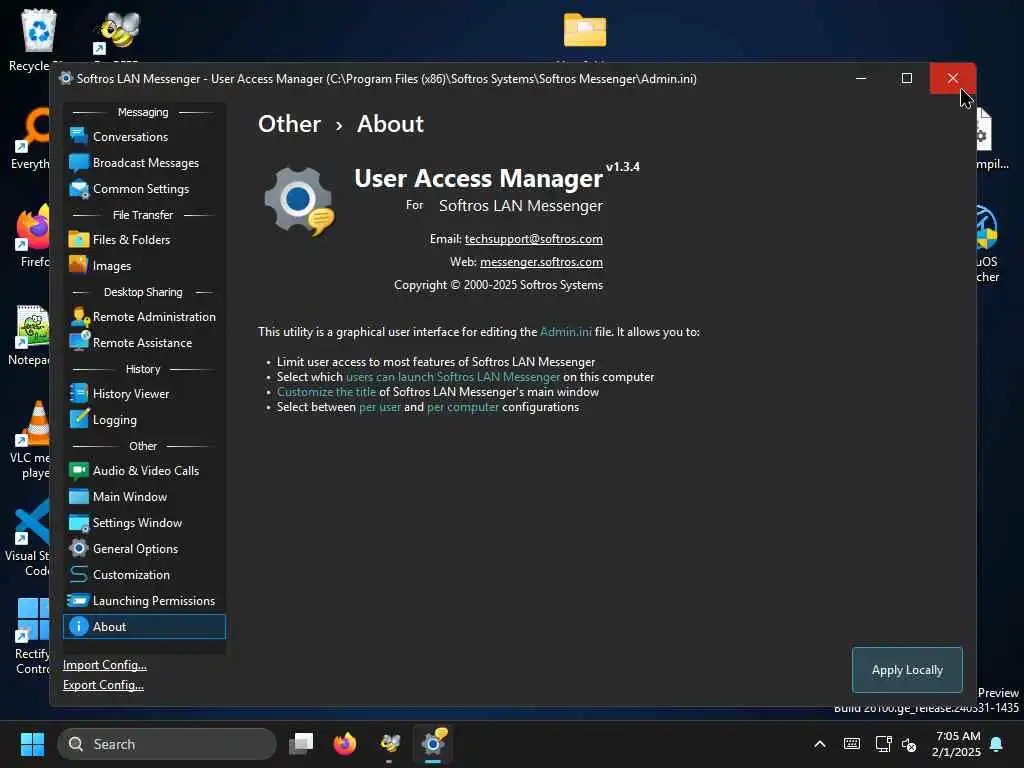This screenshot has height=768, width=1024.
Task: Open techsupport@softros.com email link
Action: (x=534, y=239)
